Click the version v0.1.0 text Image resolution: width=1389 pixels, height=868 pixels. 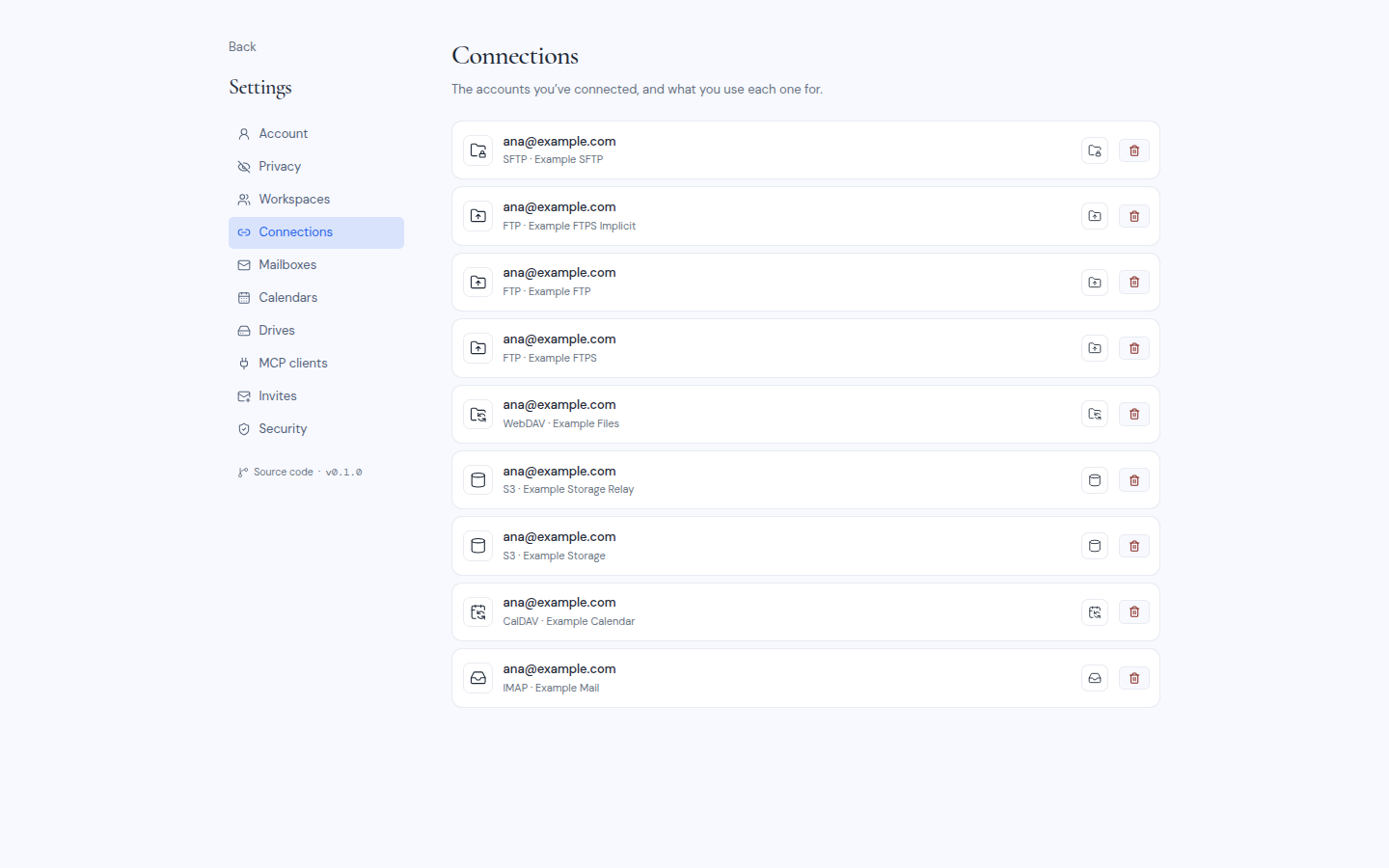343,473
